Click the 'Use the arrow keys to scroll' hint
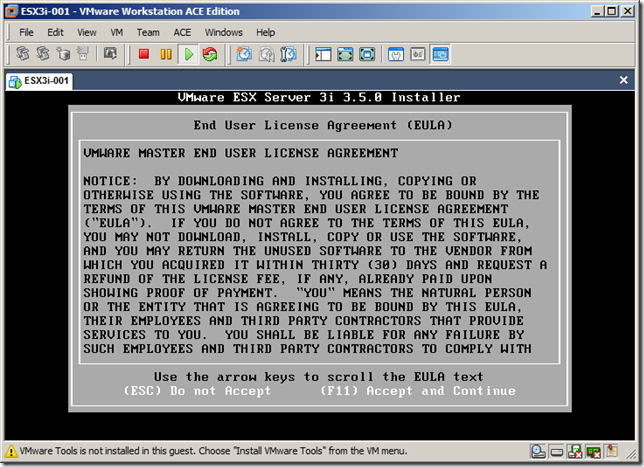644x467 pixels. coord(319,377)
